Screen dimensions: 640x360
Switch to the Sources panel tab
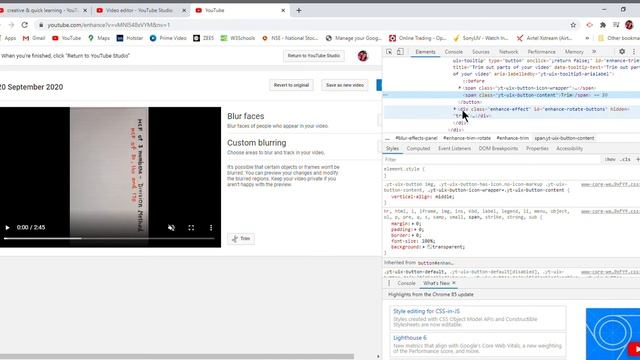point(480,52)
